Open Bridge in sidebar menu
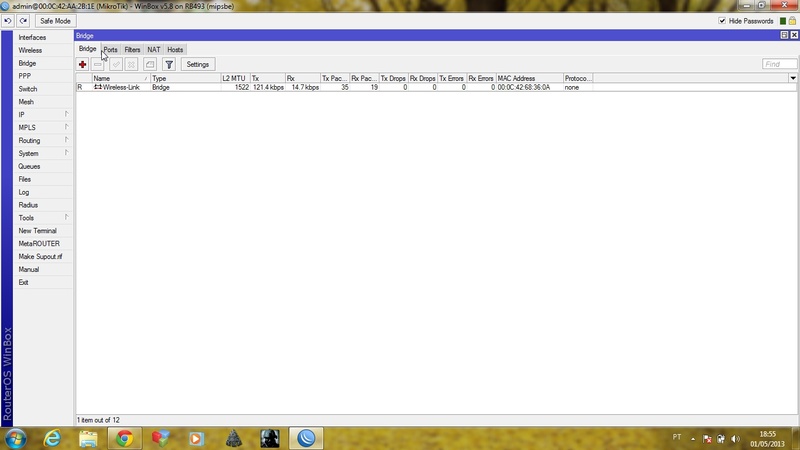This screenshot has width=800, height=450. 43,63
